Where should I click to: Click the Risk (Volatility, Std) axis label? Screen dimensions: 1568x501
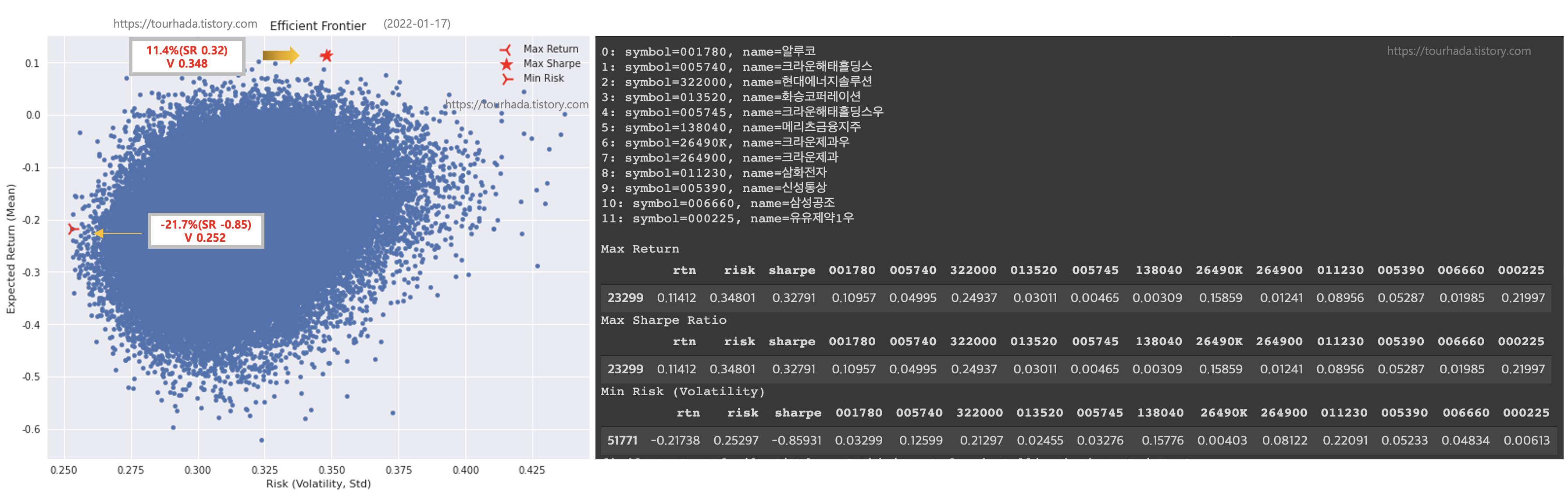318,484
